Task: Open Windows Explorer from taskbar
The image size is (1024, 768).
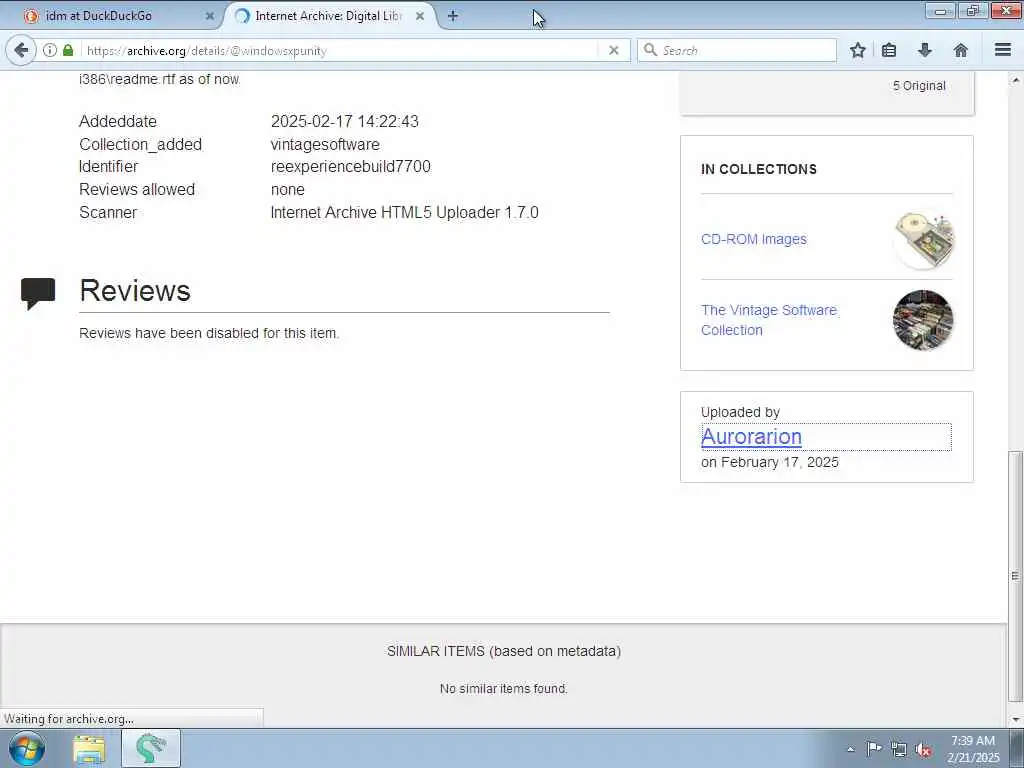Action: [x=89, y=749]
